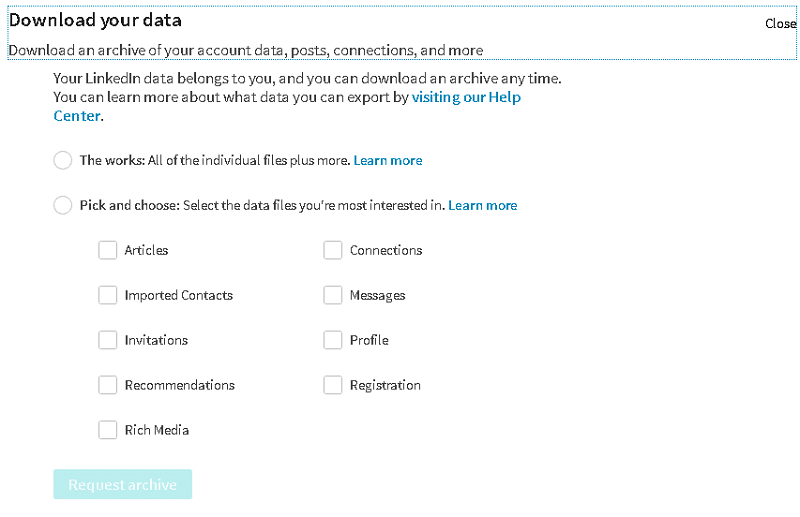Check the Registration checkbox
This screenshot has height=517, width=800.
tap(333, 385)
